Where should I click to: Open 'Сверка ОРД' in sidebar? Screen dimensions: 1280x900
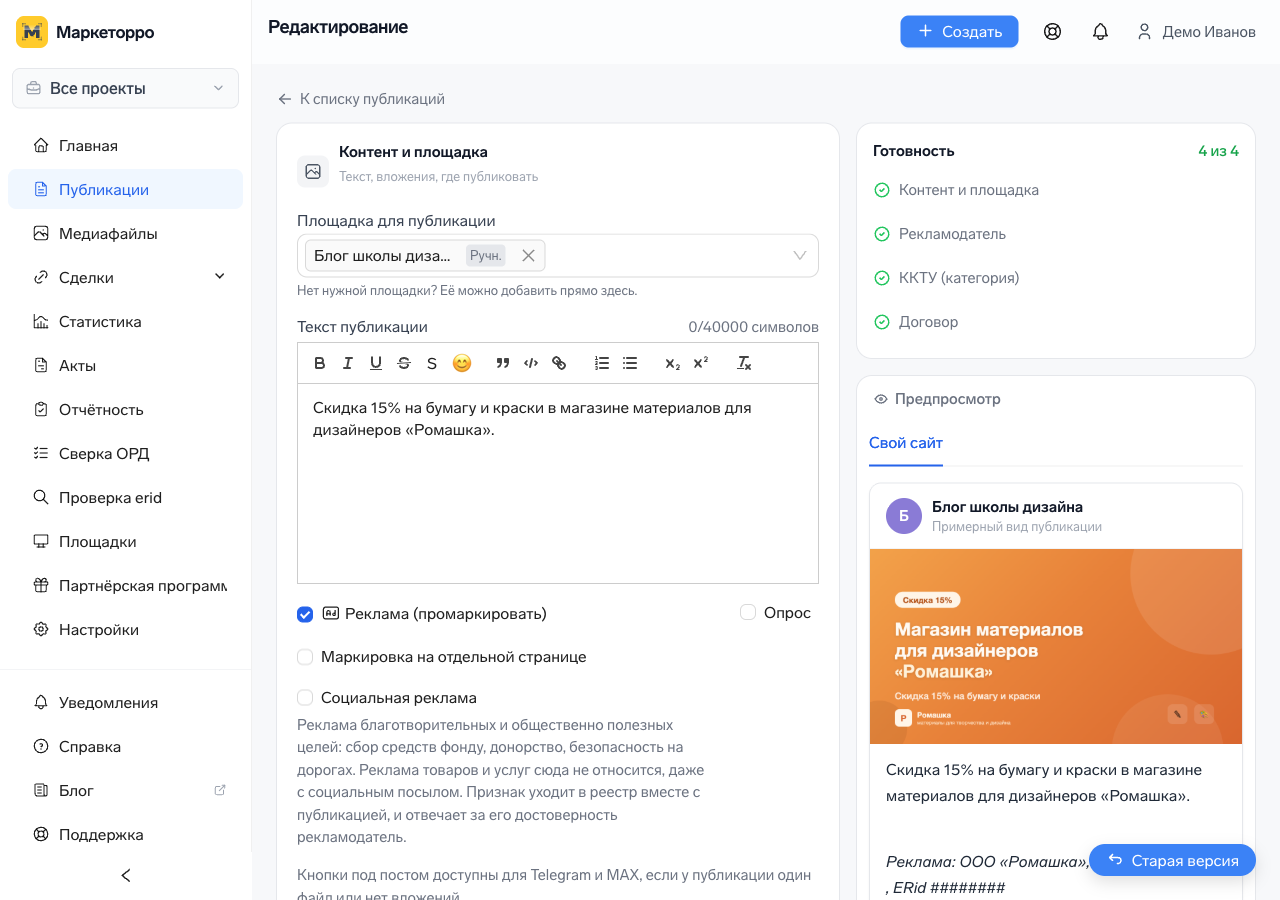(x=125, y=453)
